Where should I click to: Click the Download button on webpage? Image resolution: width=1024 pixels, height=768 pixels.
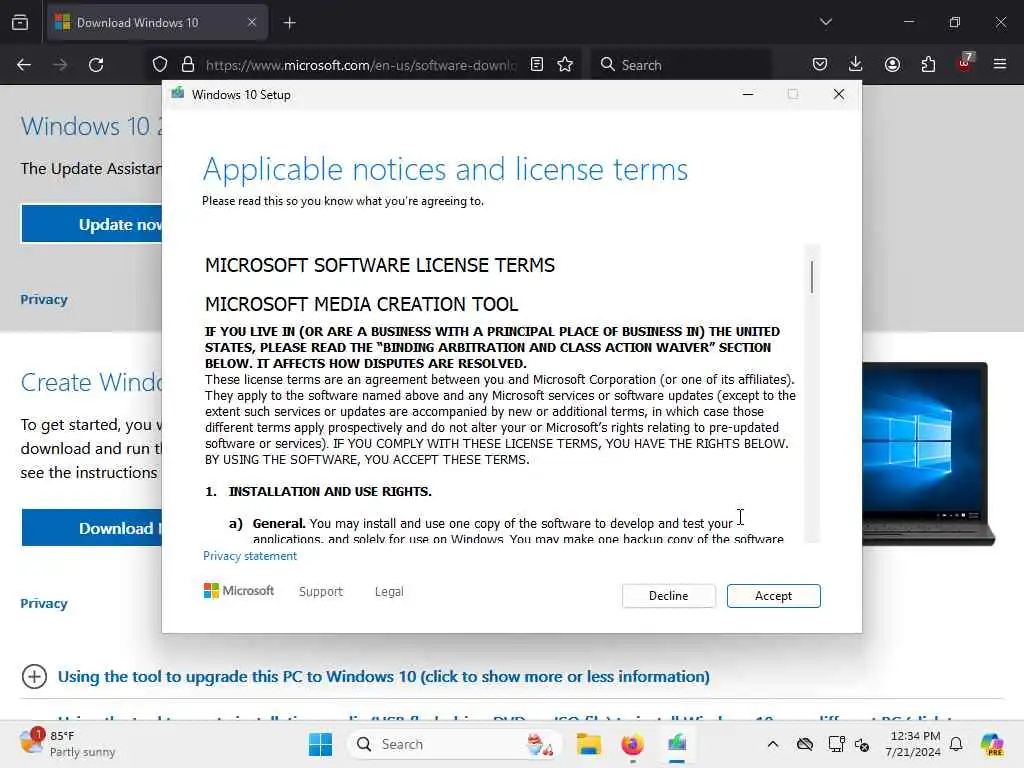coord(91,528)
